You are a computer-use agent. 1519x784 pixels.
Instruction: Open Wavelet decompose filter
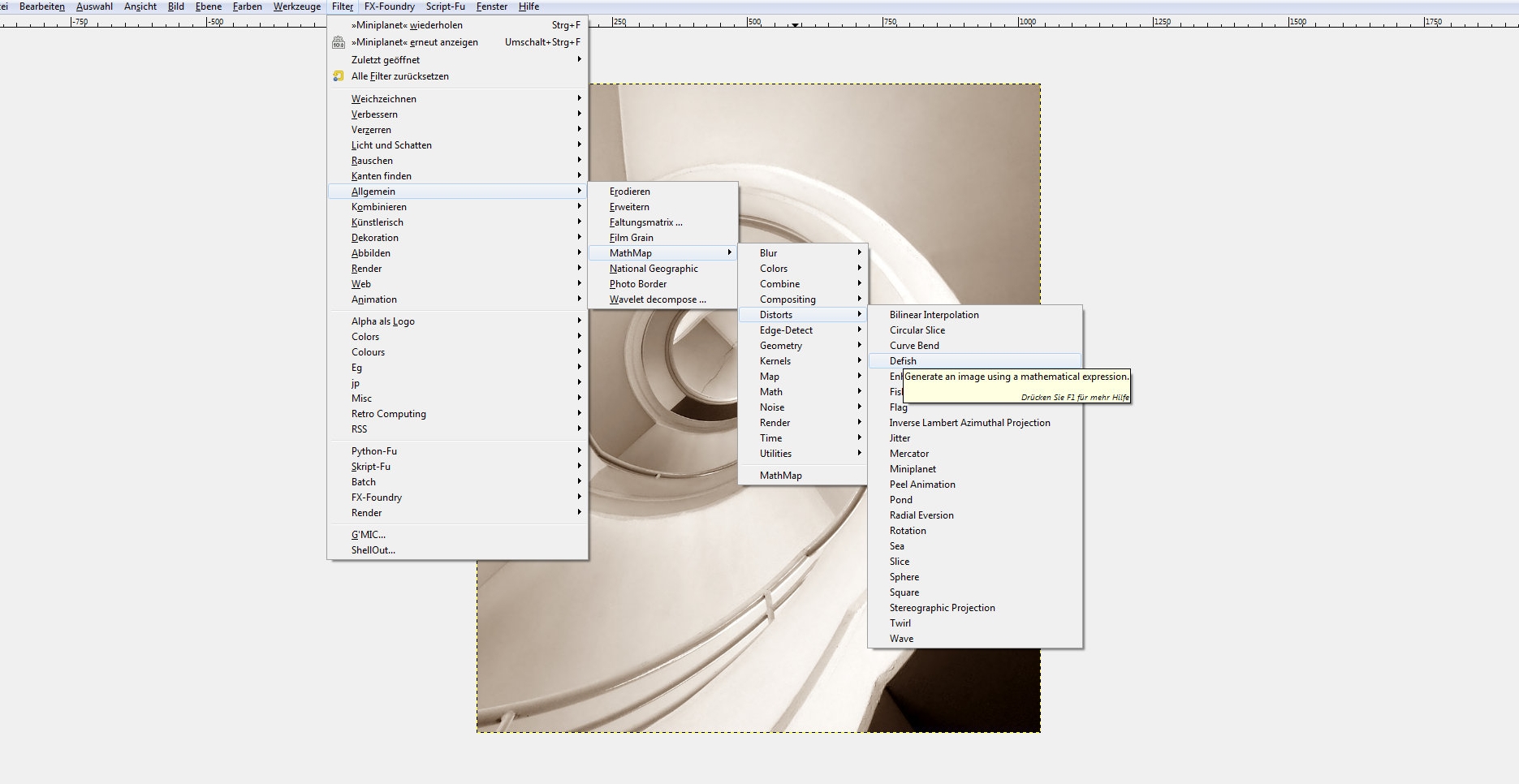[x=658, y=299]
